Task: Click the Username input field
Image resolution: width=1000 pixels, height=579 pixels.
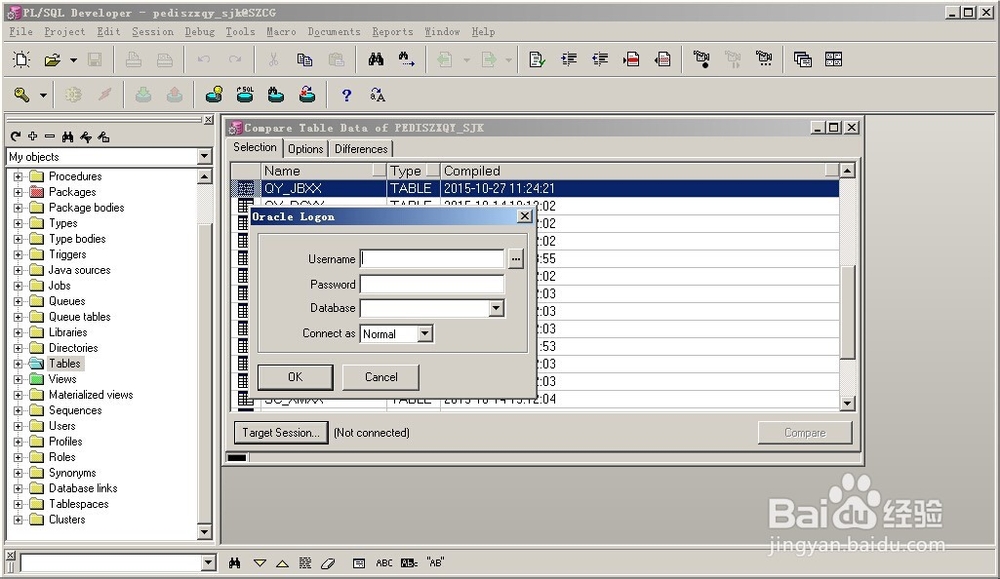Action: coord(432,259)
